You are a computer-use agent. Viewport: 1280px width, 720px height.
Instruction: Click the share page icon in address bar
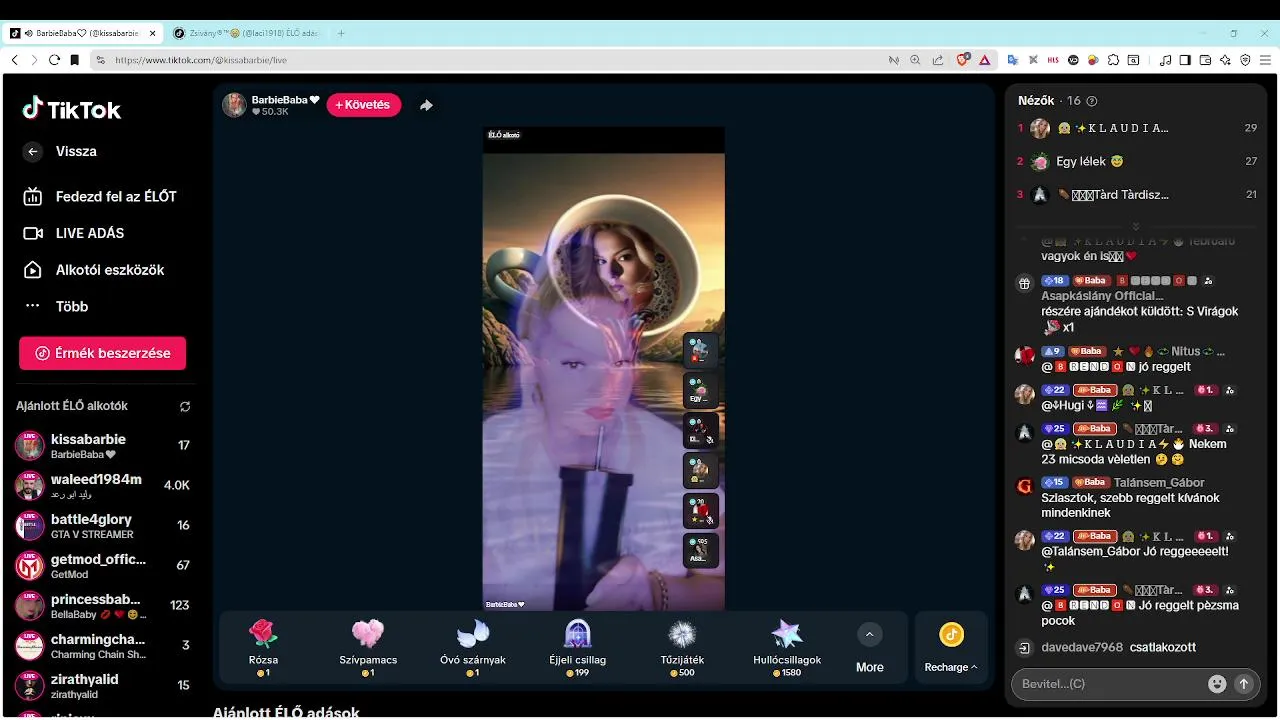click(937, 60)
